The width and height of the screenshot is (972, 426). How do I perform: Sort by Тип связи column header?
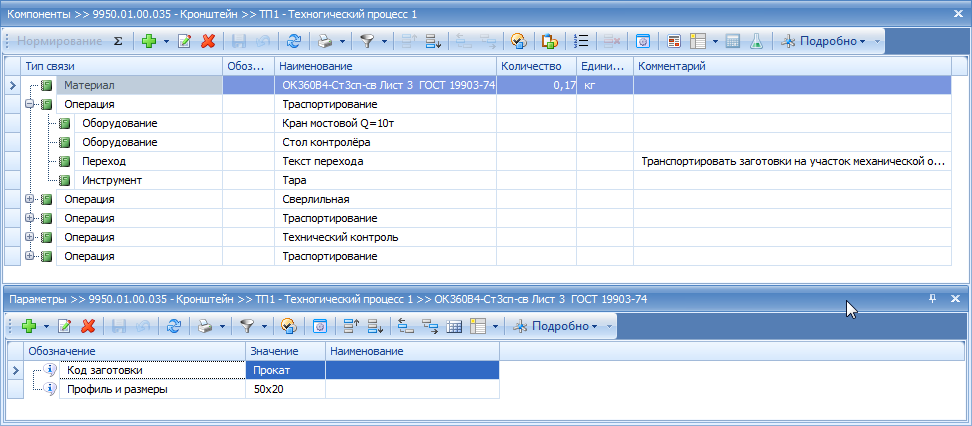click(122, 66)
